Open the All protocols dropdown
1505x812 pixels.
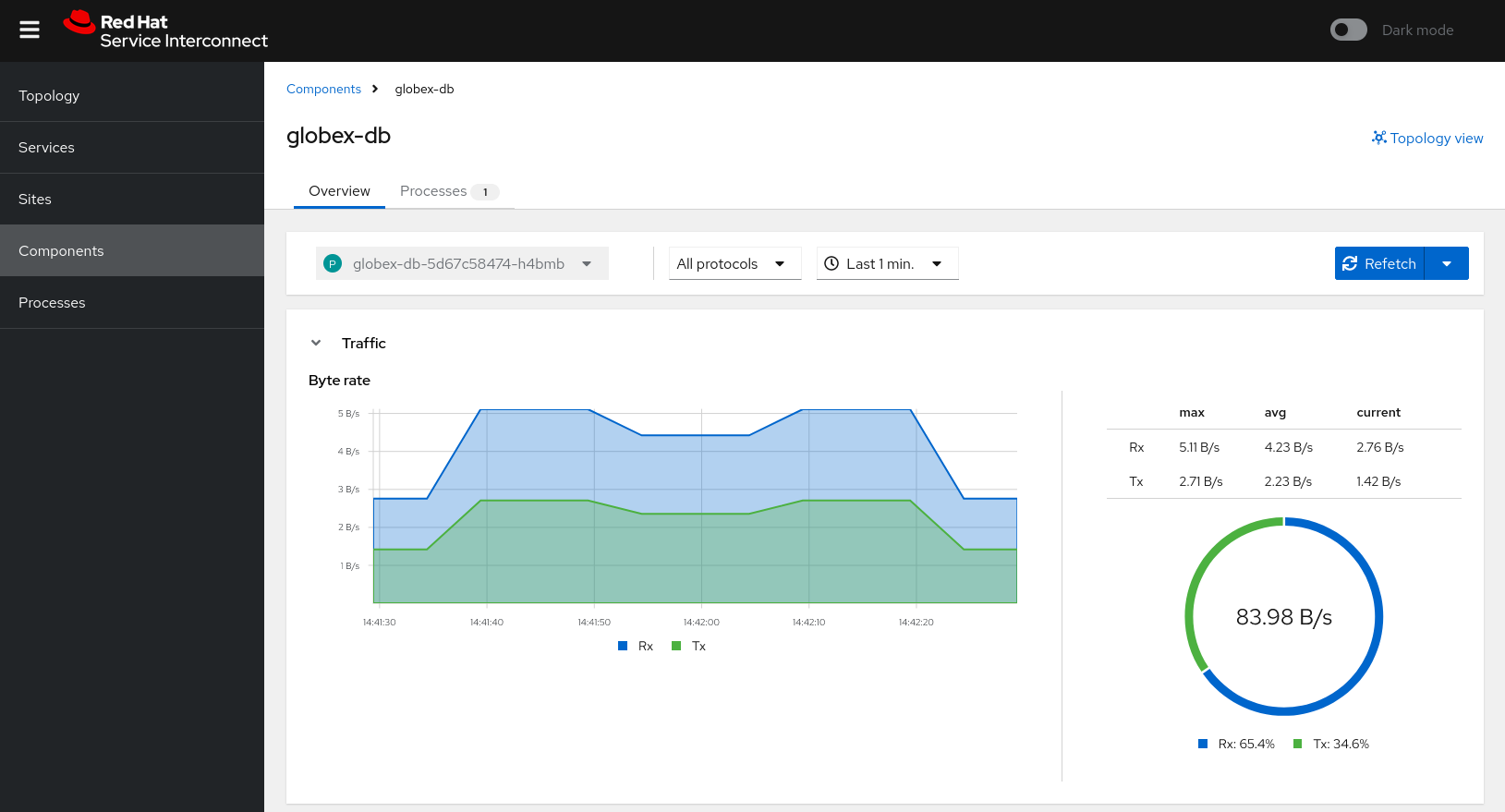click(x=734, y=263)
